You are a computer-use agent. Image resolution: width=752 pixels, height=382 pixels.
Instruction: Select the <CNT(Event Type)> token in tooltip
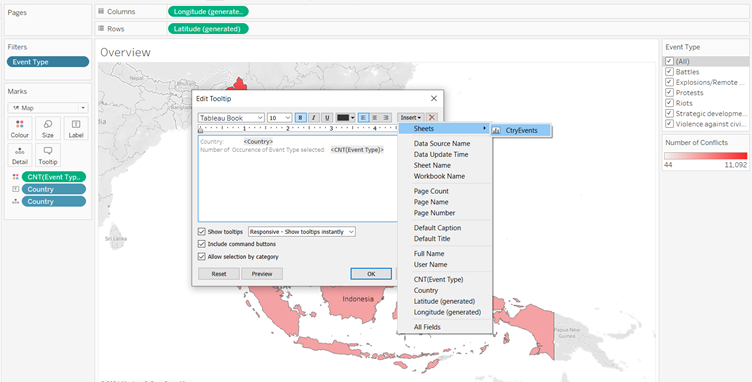click(357, 150)
